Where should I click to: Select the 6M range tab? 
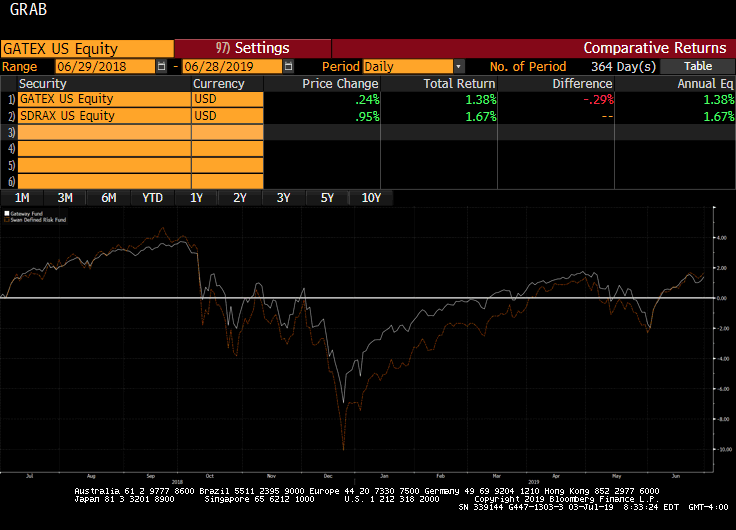coord(109,198)
